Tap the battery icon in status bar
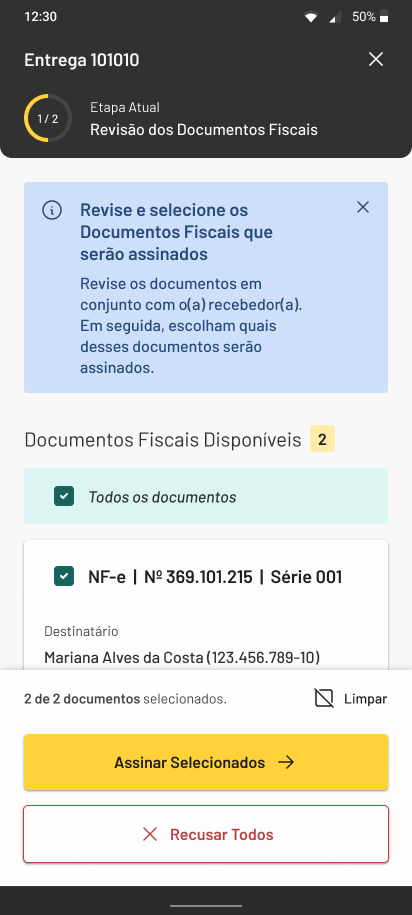Image resolution: width=412 pixels, height=915 pixels. 384,17
